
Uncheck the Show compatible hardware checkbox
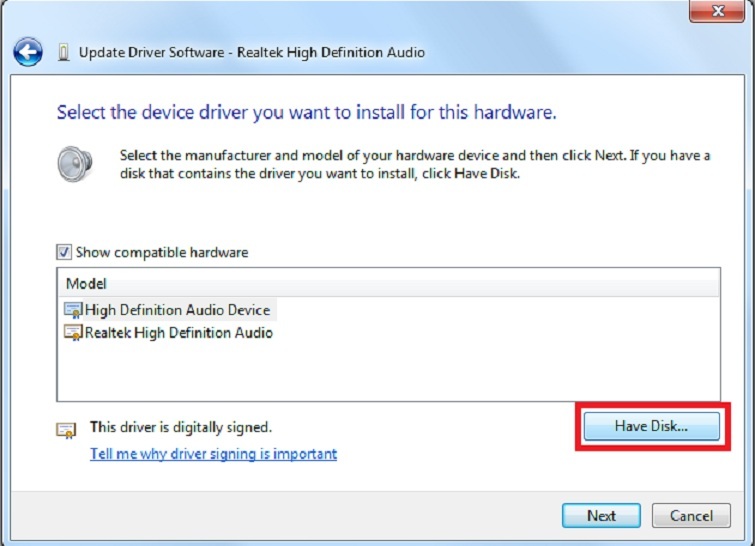64,253
